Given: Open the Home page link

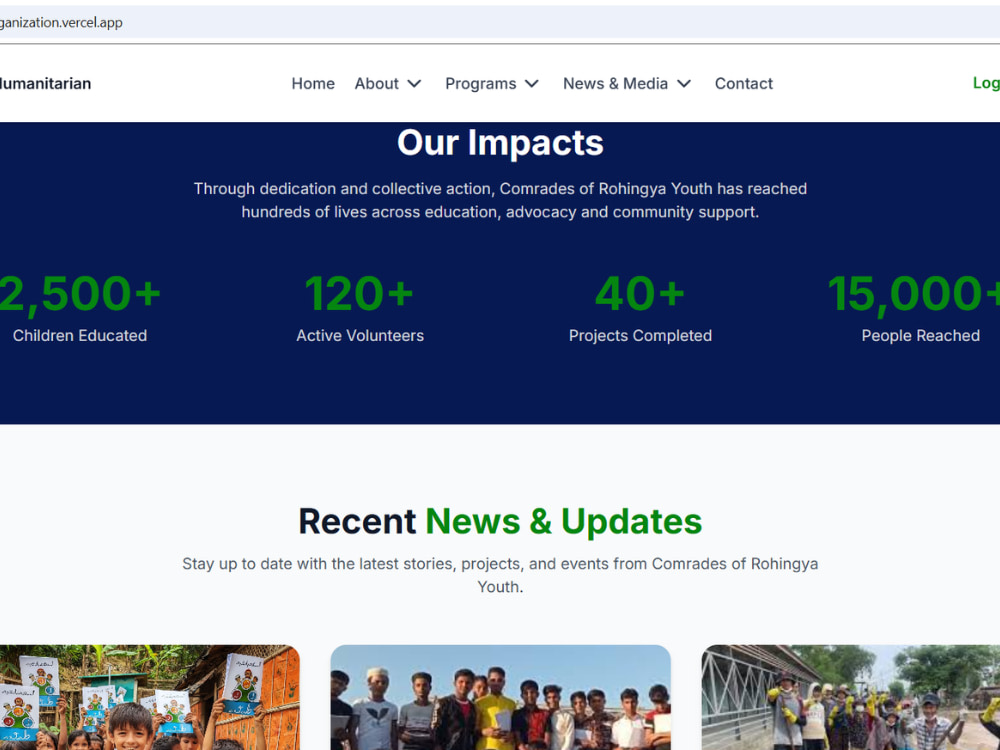Looking at the screenshot, I should (312, 84).
